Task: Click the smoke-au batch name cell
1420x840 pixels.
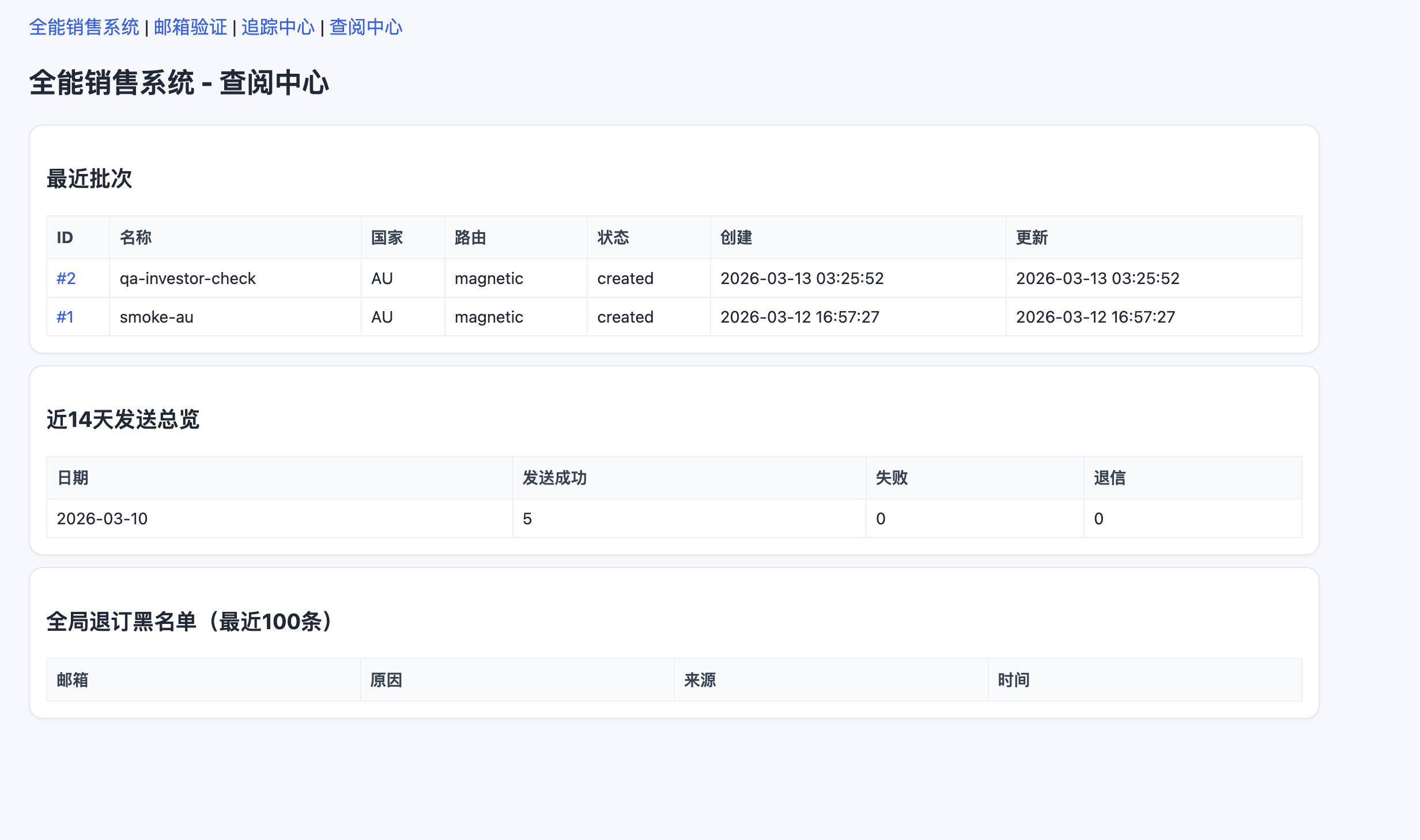Action: click(x=156, y=317)
